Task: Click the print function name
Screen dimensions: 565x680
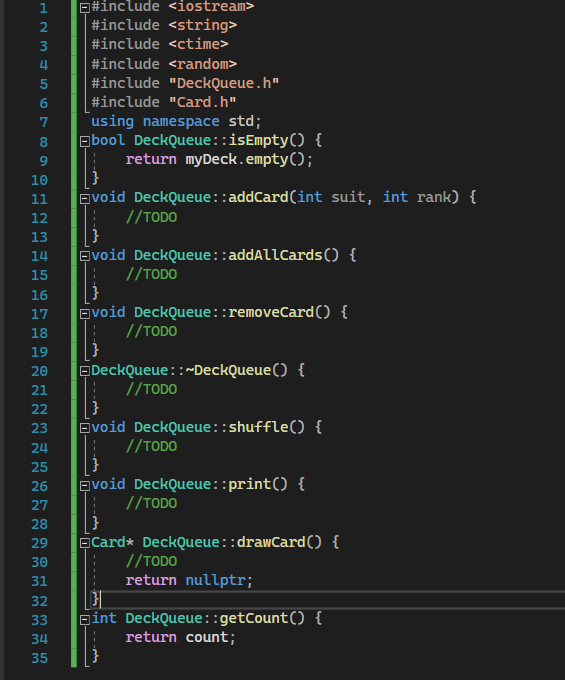Action: [x=250, y=485]
